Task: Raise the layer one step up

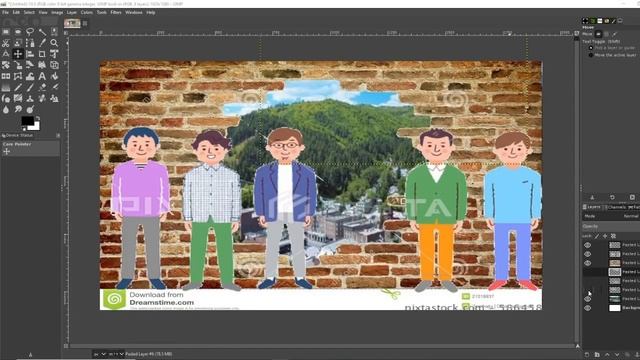Action: pyautogui.click(x=607, y=355)
